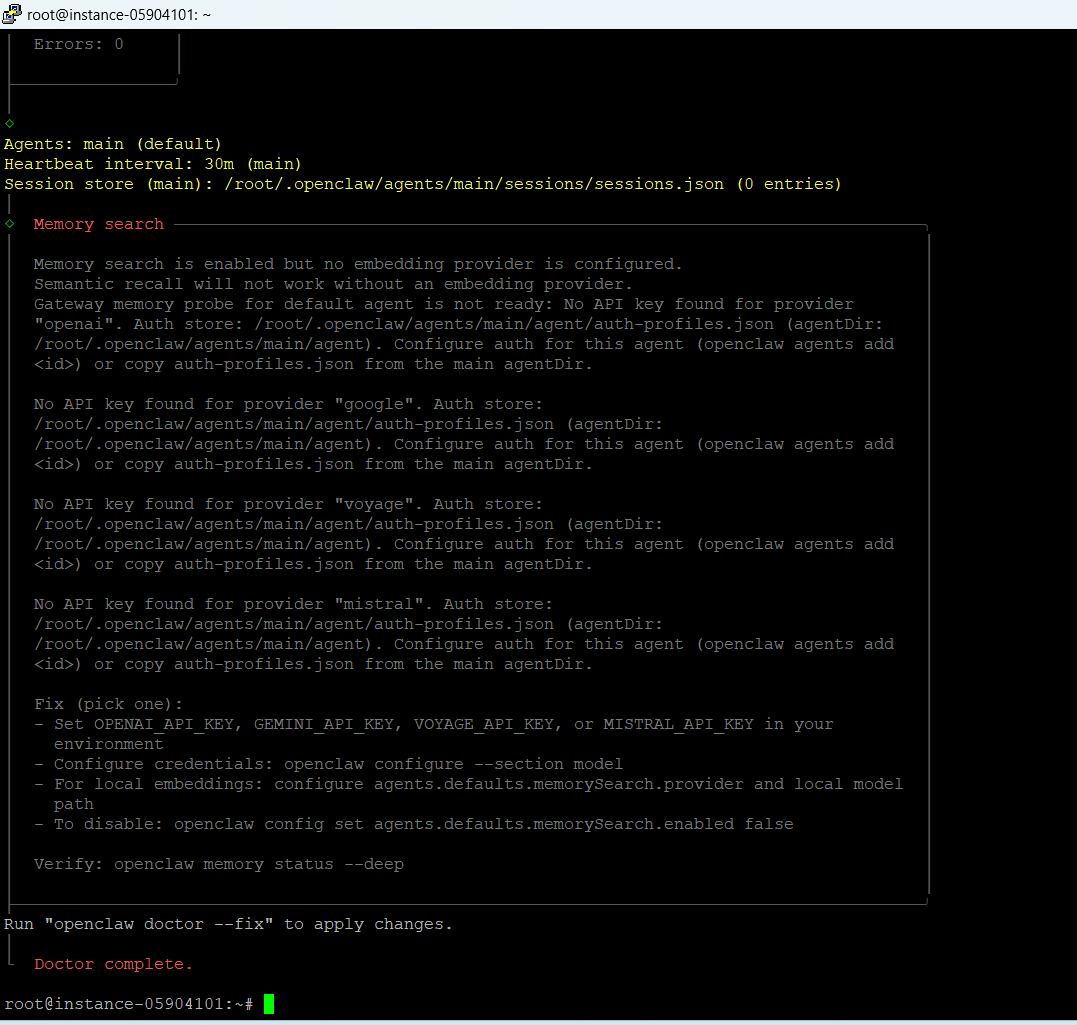Click the "Verify: openclaw memory status --deep" line

(x=218, y=864)
